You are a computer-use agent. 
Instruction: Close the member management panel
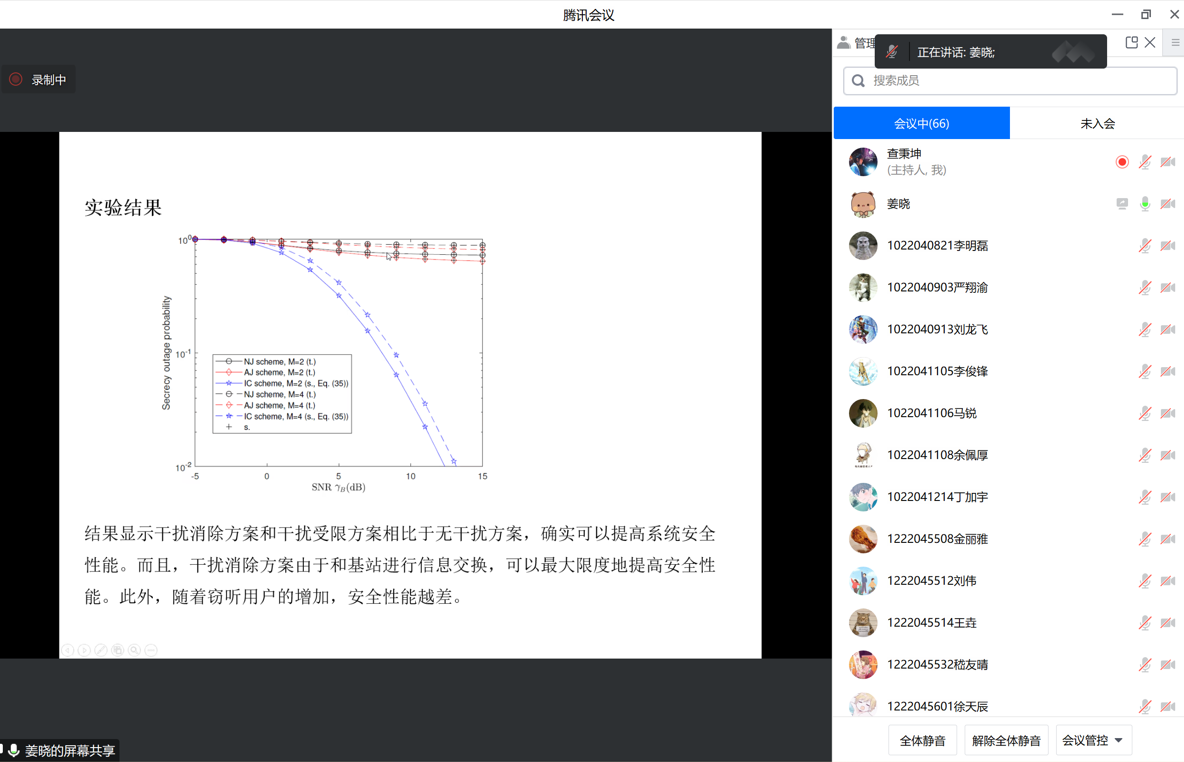[1150, 43]
